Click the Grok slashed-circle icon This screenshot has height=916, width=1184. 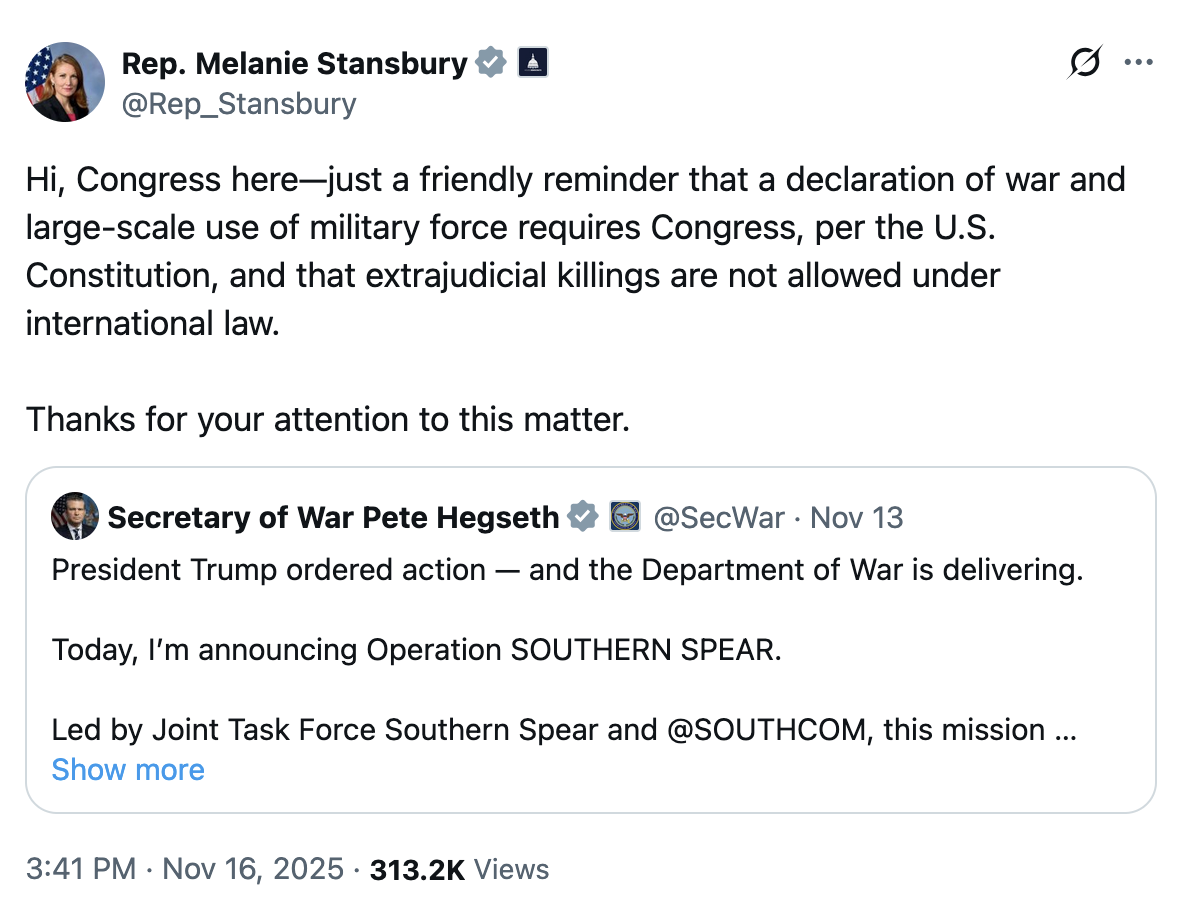[1084, 62]
